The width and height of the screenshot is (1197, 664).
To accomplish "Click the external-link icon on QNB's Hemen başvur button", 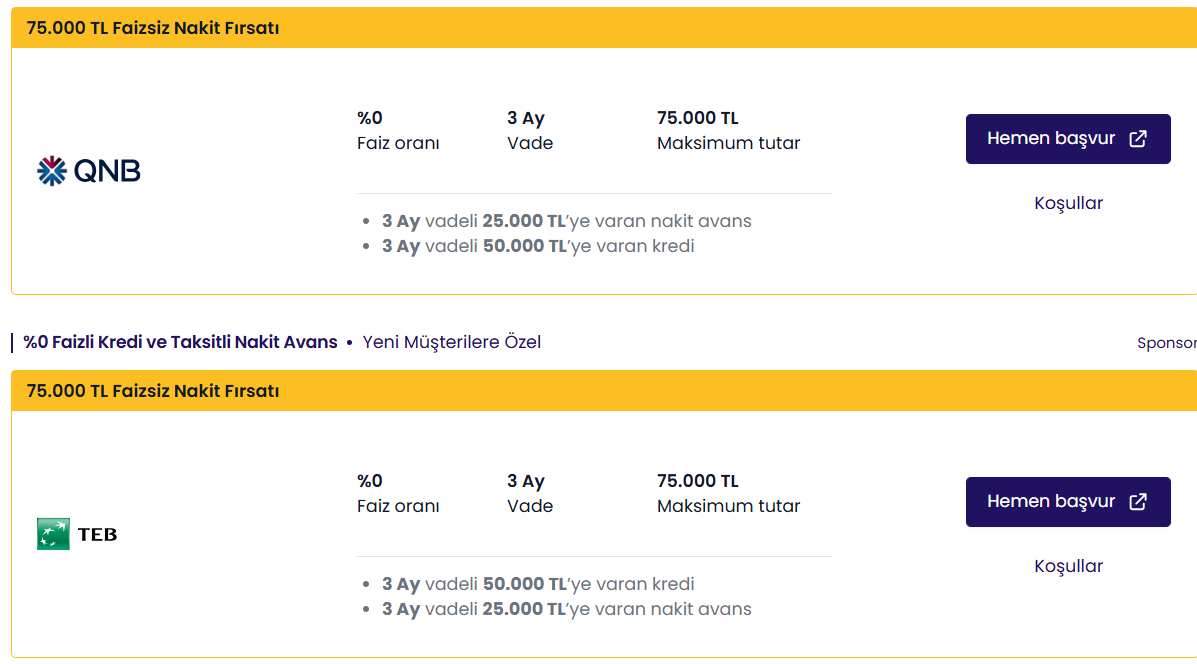I will 1137,138.
